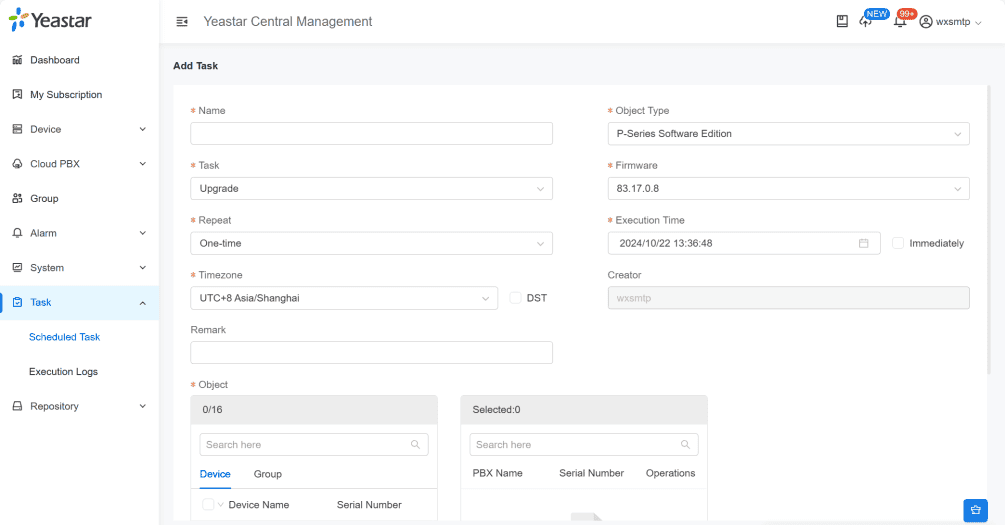
Task: Click the Execution Time date field
Action: click(x=743, y=244)
